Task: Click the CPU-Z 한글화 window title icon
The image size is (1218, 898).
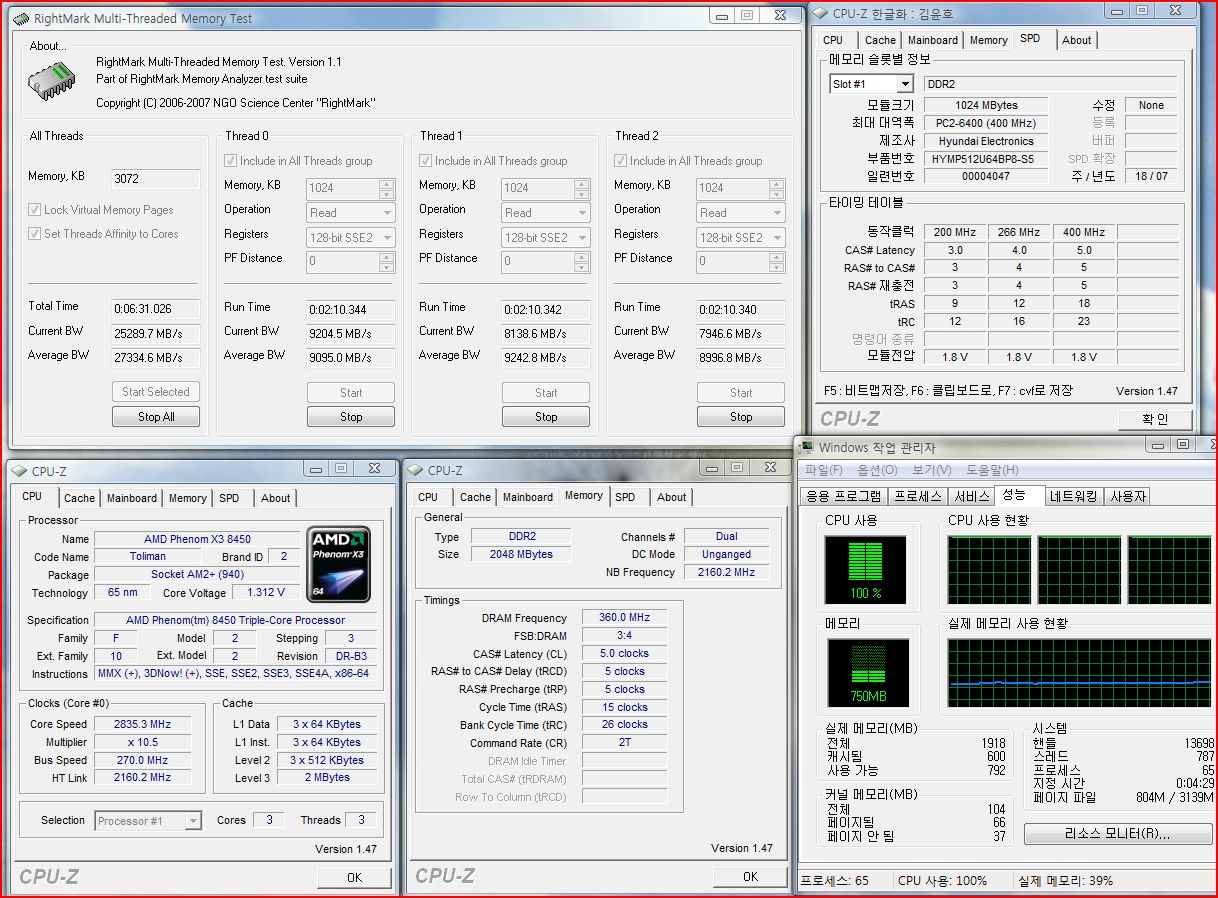Action: [x=820, y=13]
